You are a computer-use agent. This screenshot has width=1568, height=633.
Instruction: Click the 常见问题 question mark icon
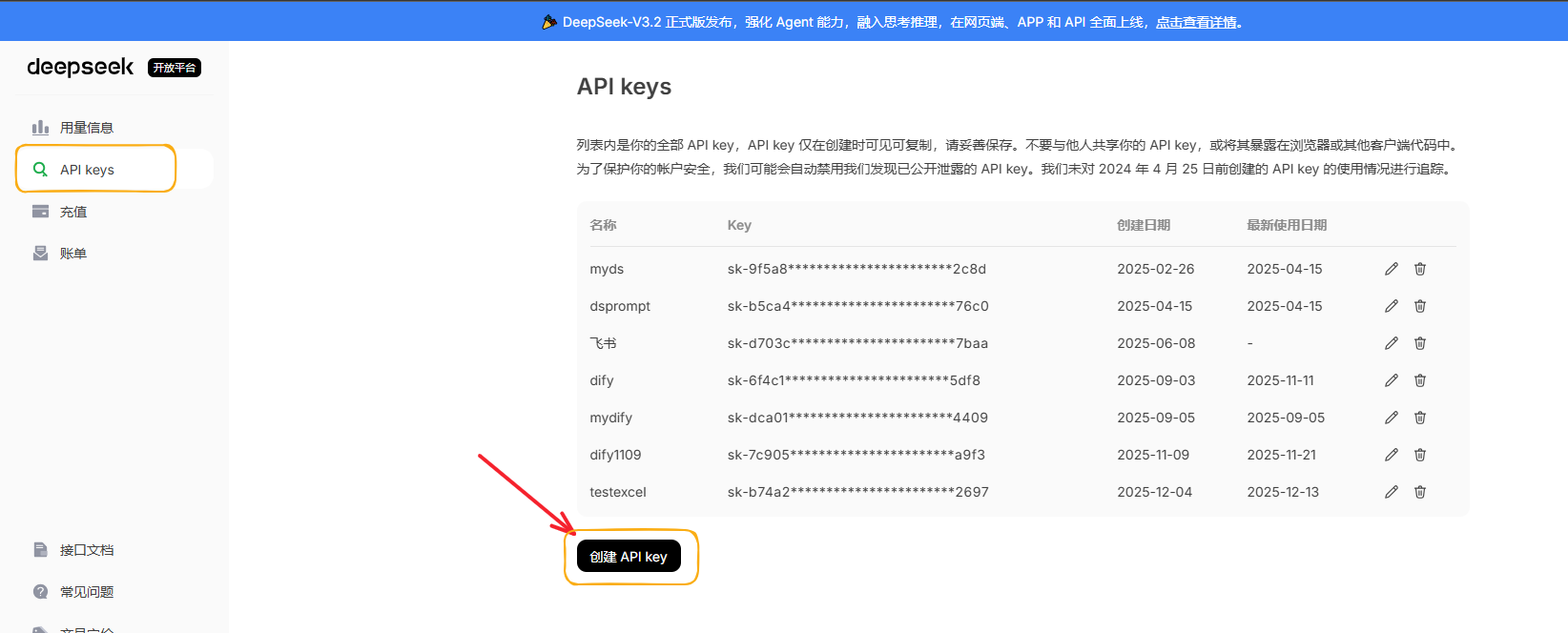(x=40, y=592)
